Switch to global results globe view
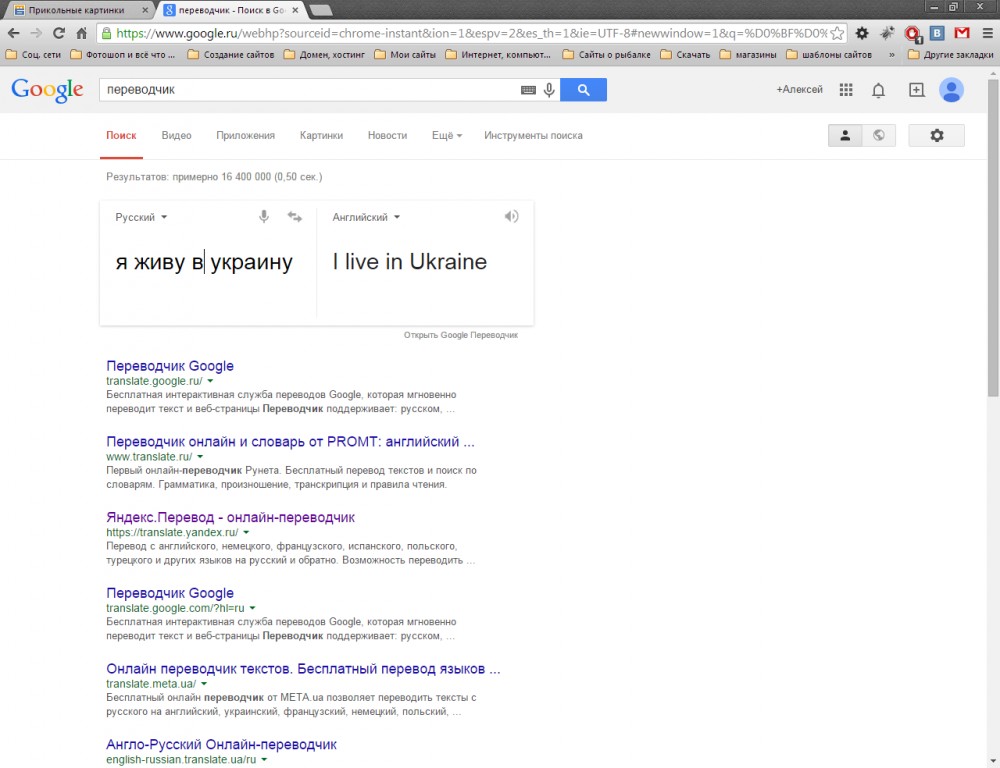 point(878,136)
